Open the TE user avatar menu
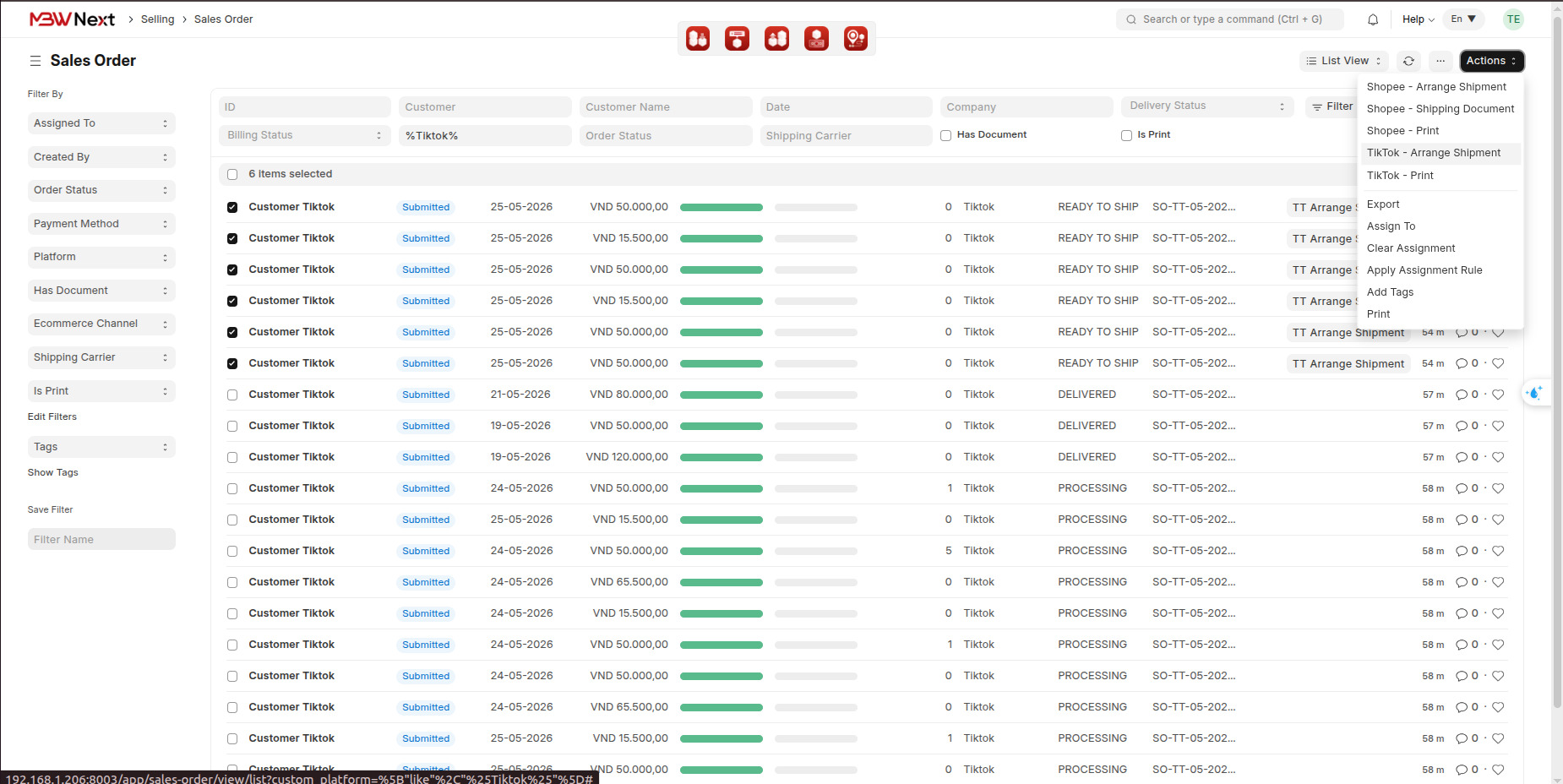The image size is (1563, 784). pyautogui.click(x=1513, y=19)
